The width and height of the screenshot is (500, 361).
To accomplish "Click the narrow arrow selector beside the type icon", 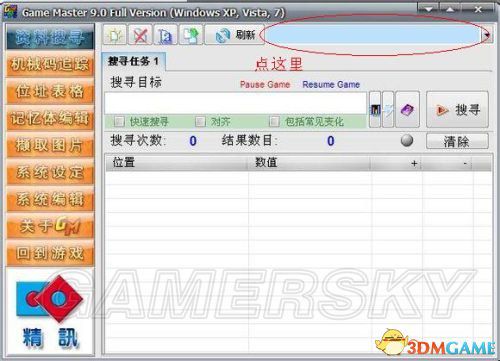I will coord(388,110).
